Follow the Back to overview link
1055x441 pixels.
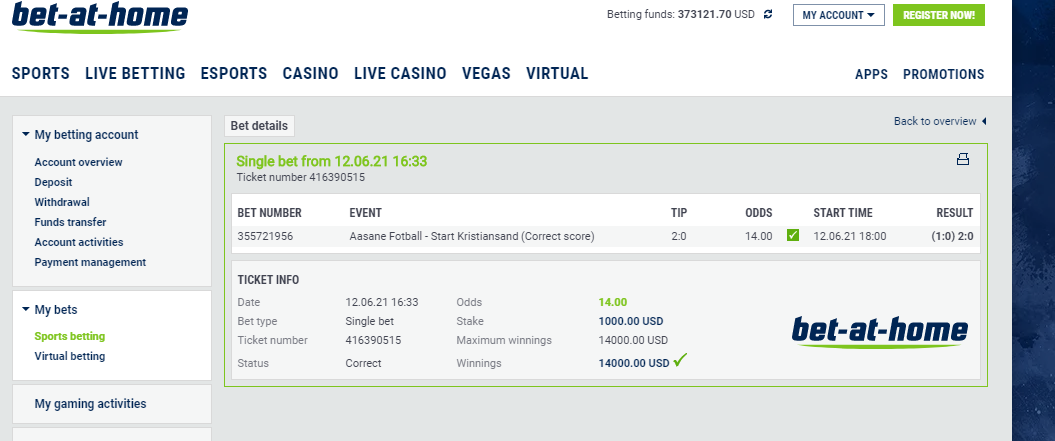click(935, 121)
